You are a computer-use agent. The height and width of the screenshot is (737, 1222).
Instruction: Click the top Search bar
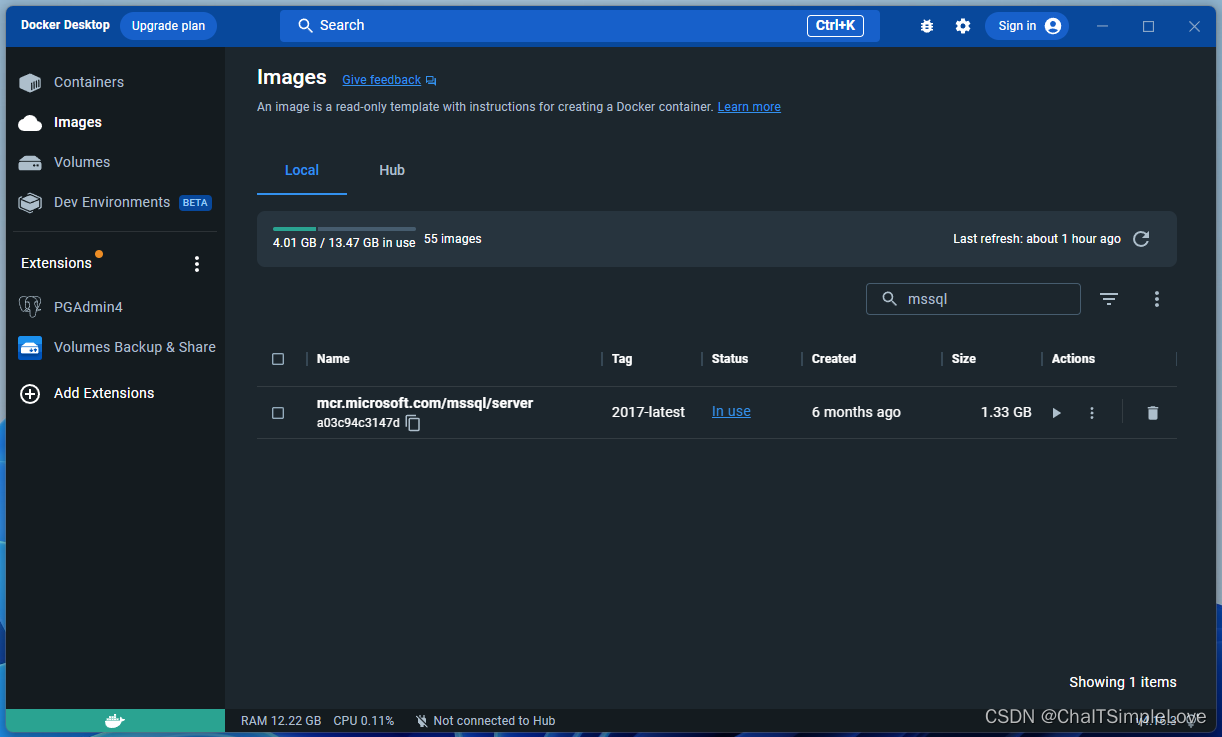[580, 26]
